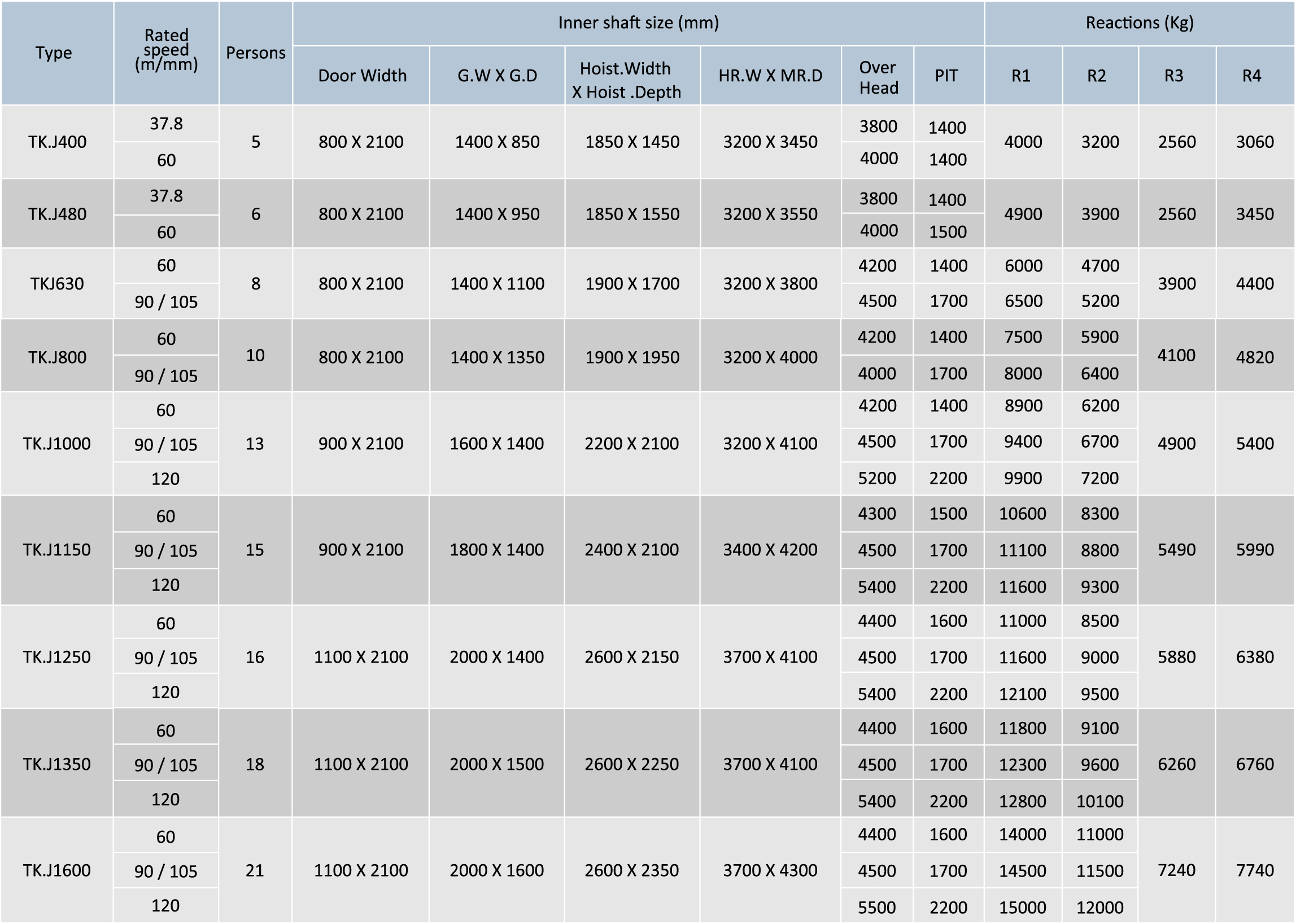The image size is (1296, 924).
Task: Select the 21 persons cell
Action: click(255, 870)
